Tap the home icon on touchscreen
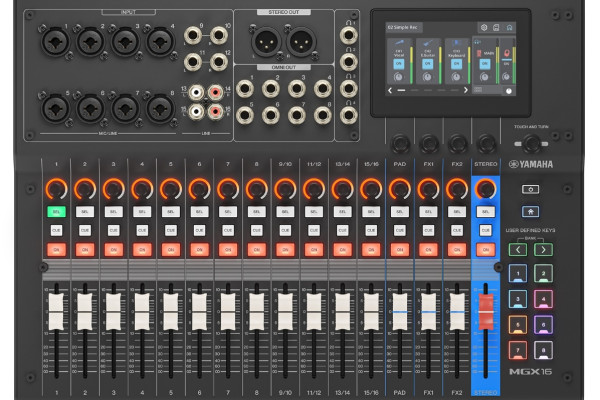600x400 pixels. click(509, 28)
